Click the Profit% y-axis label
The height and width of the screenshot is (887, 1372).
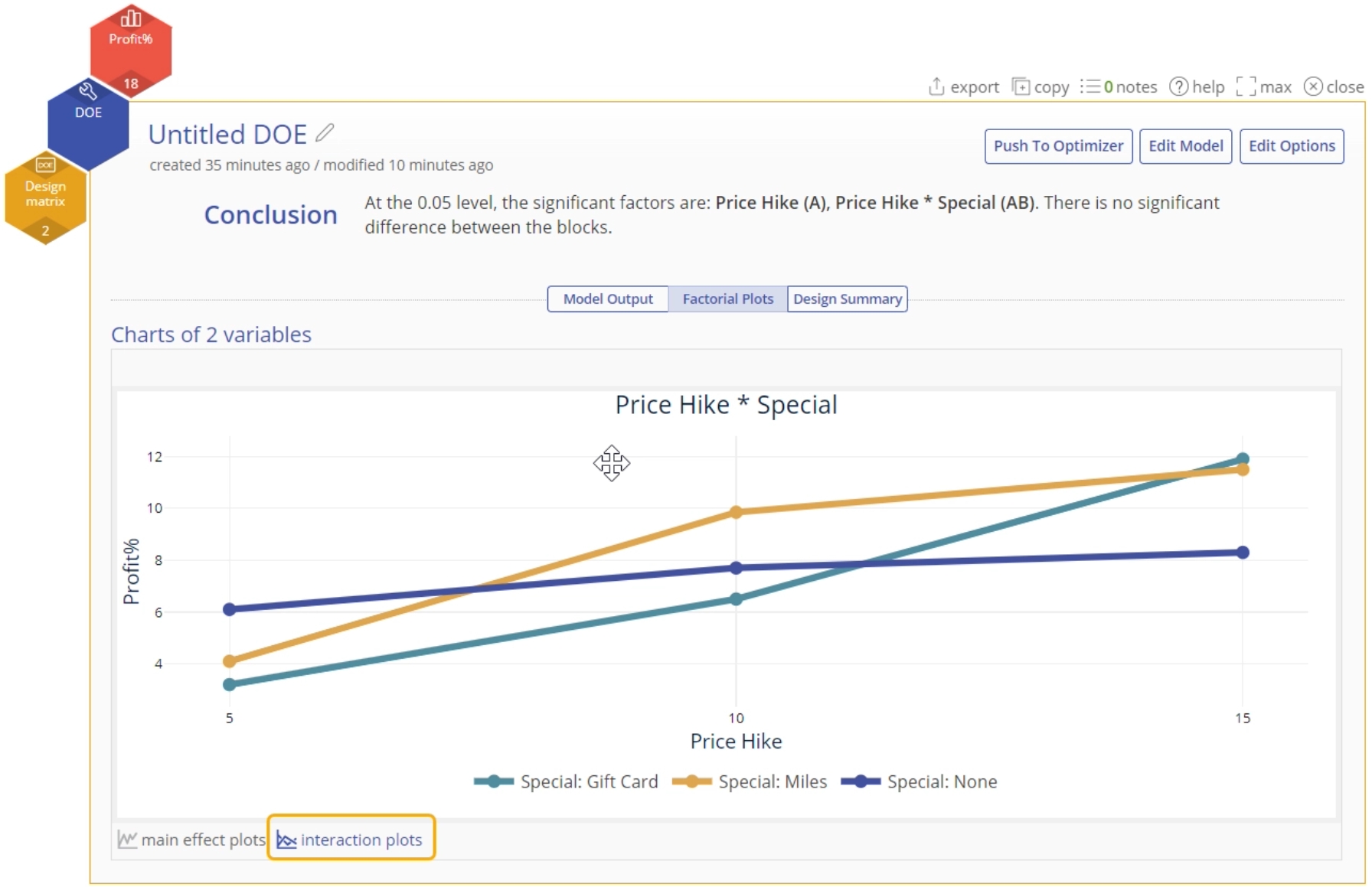click(x=132, y=572)
